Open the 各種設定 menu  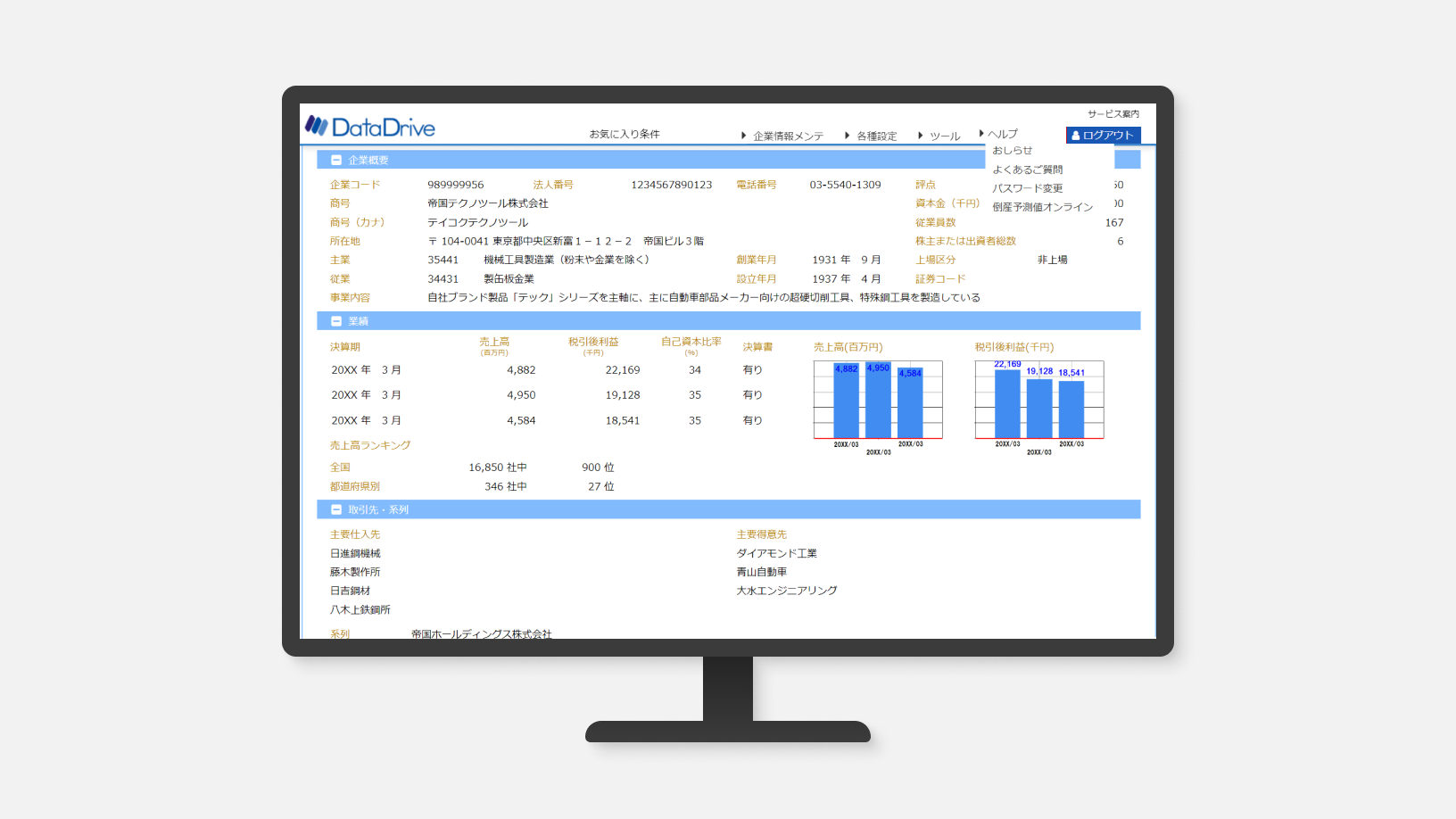(x=872, y=136)
